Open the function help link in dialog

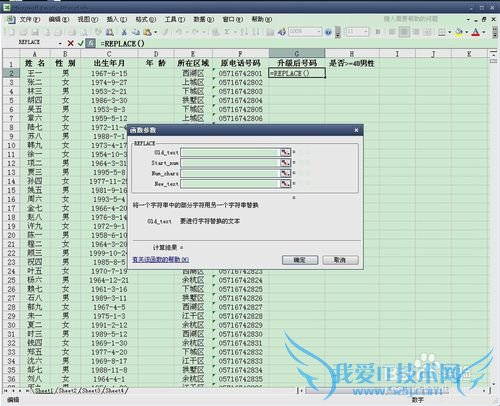[x=161, y=259]
